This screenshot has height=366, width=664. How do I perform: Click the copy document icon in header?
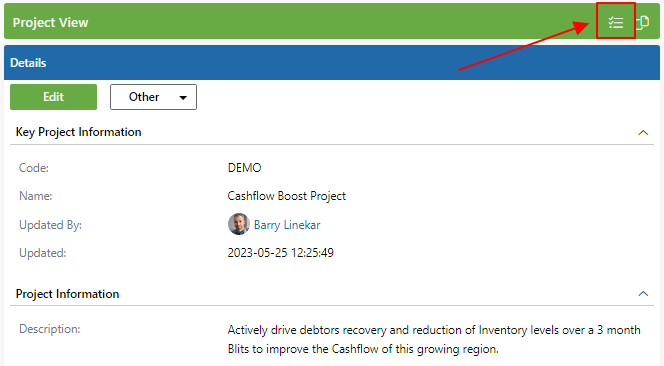coord(643,22)
